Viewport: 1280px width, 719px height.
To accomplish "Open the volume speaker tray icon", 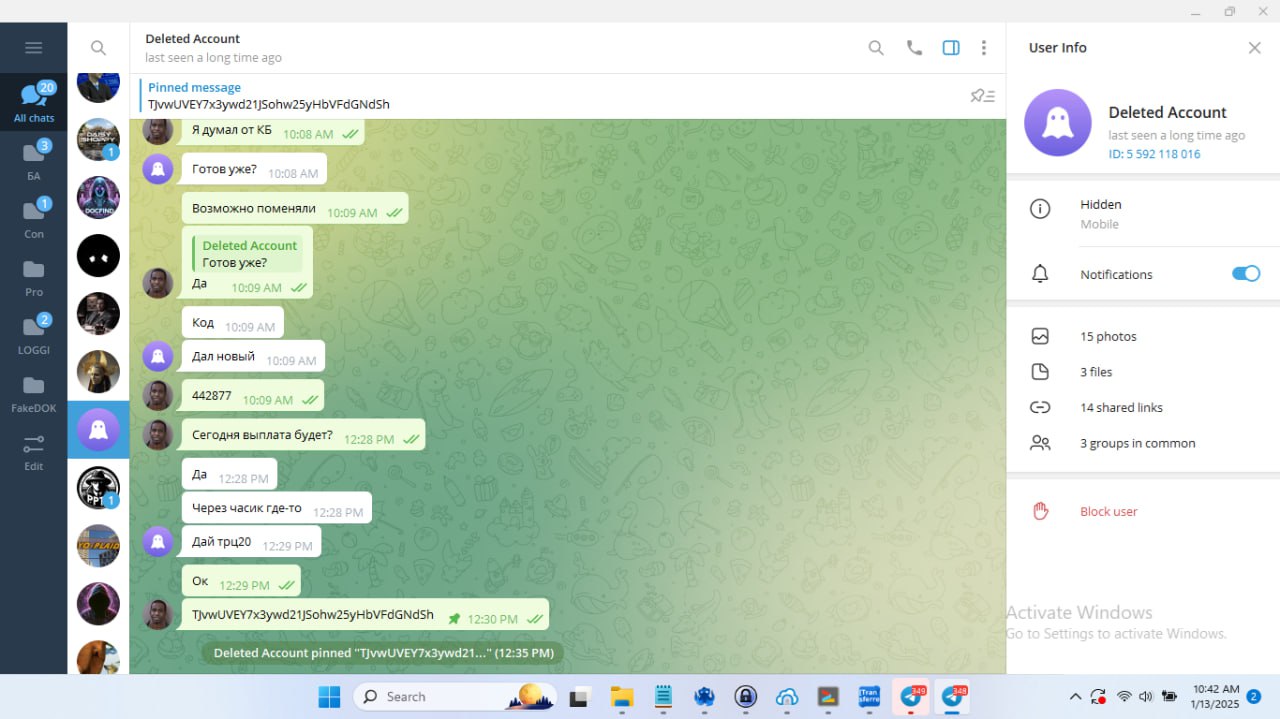I will pyautogui.click(x=1145, y=697).
